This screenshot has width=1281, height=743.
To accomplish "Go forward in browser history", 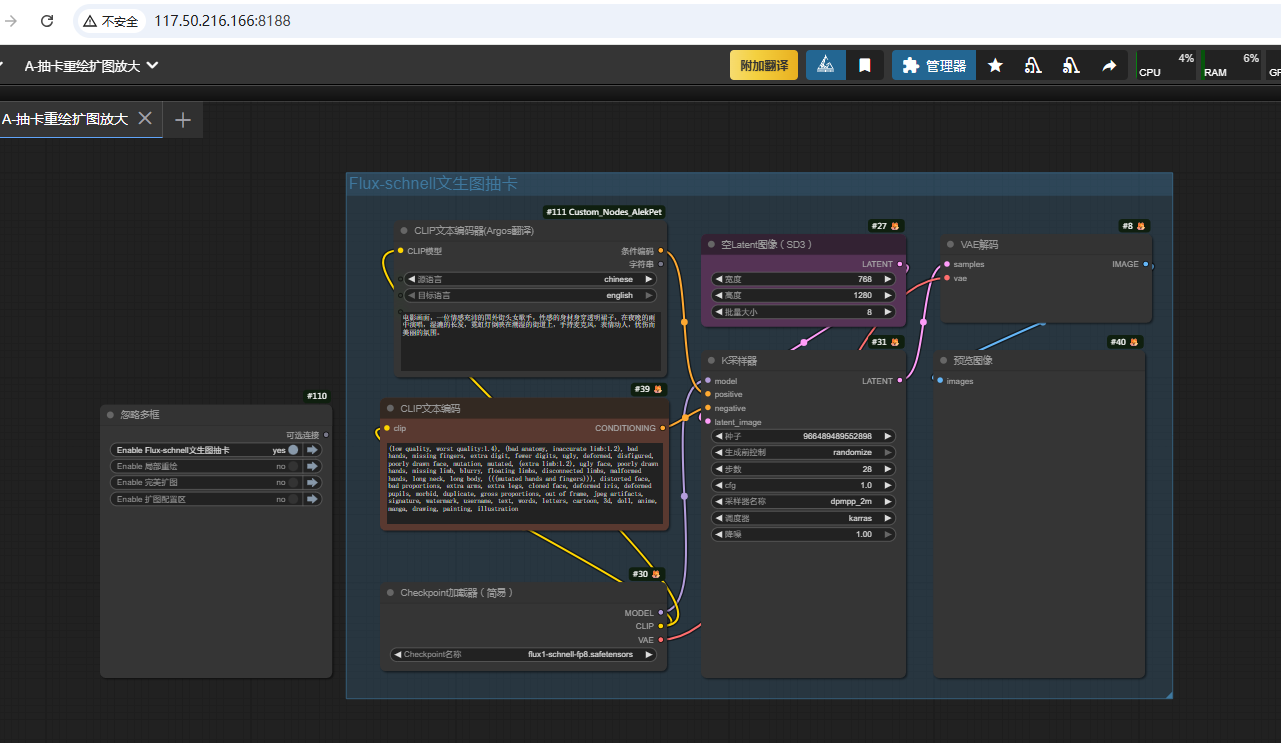I will point(11,20).
